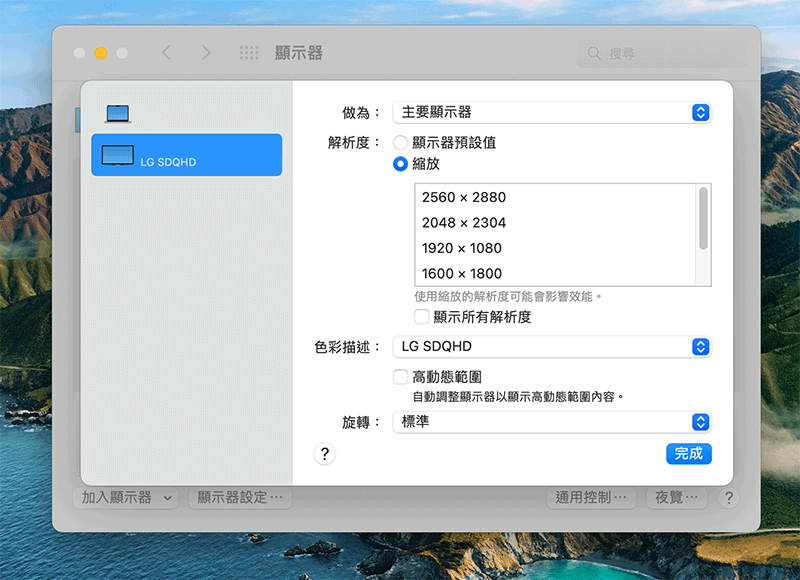The width and height of the screenshot is (800, 580).
Task: Click the yellow minimize window button
Action: [101, 53]
